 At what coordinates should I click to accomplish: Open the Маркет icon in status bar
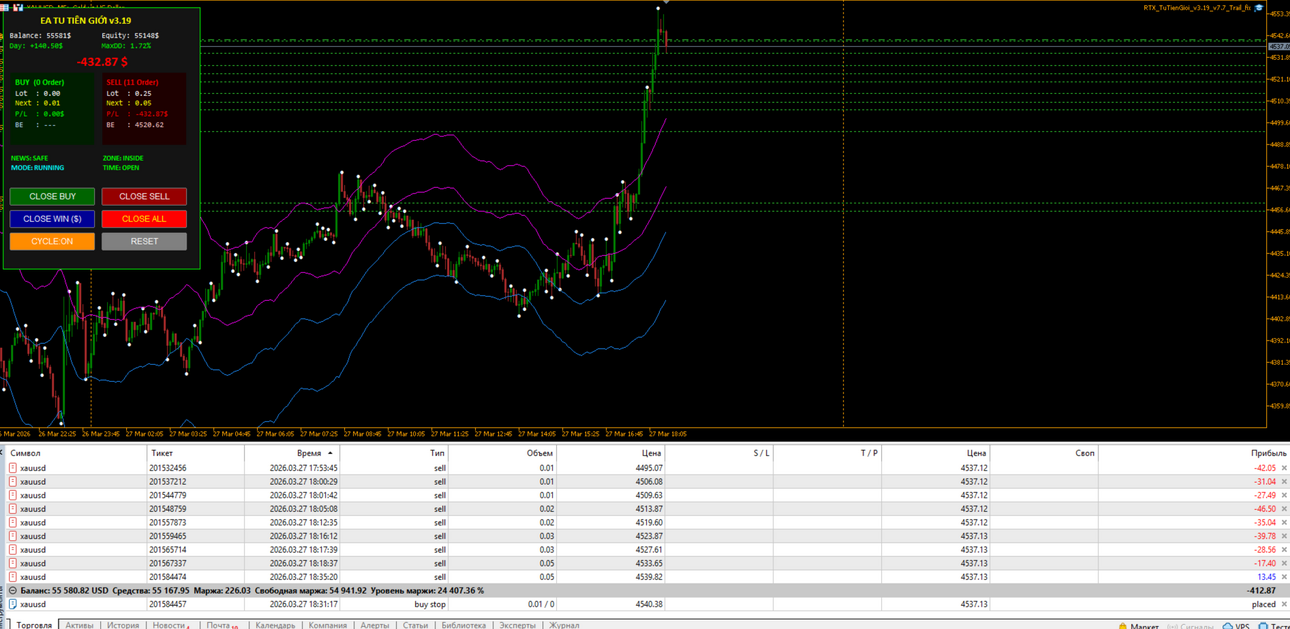(x=1123, y=626)
